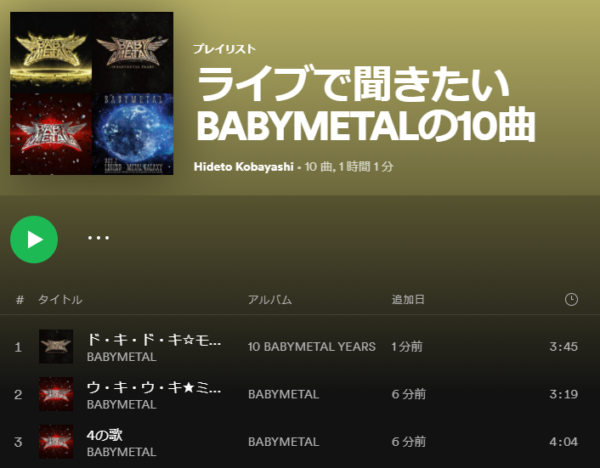Select track ド・キ・ド・キ☆モ... title
Screen dimensions: 600x468
click(x=154, y=339)
